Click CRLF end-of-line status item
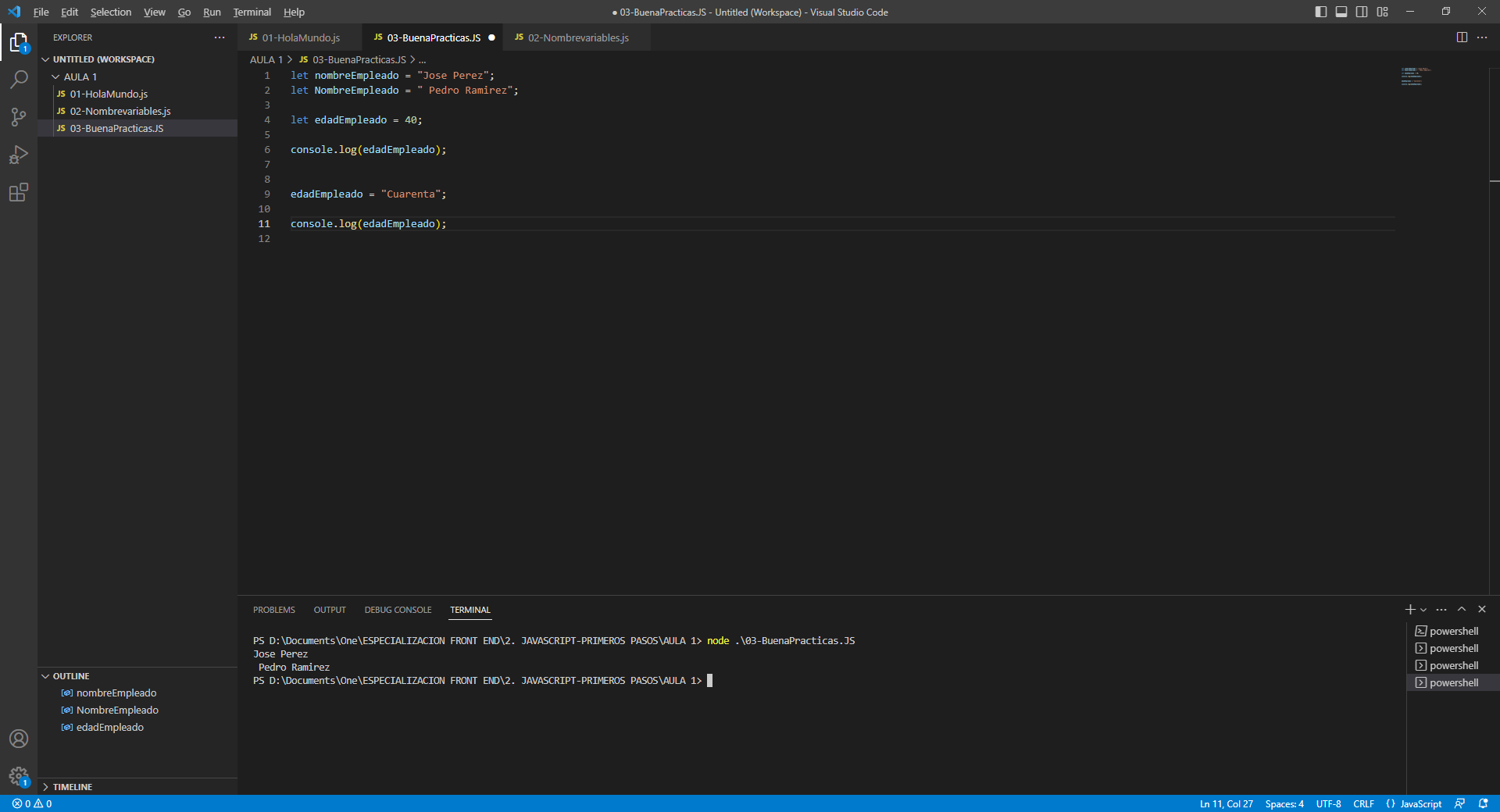 coord(1363,803)
